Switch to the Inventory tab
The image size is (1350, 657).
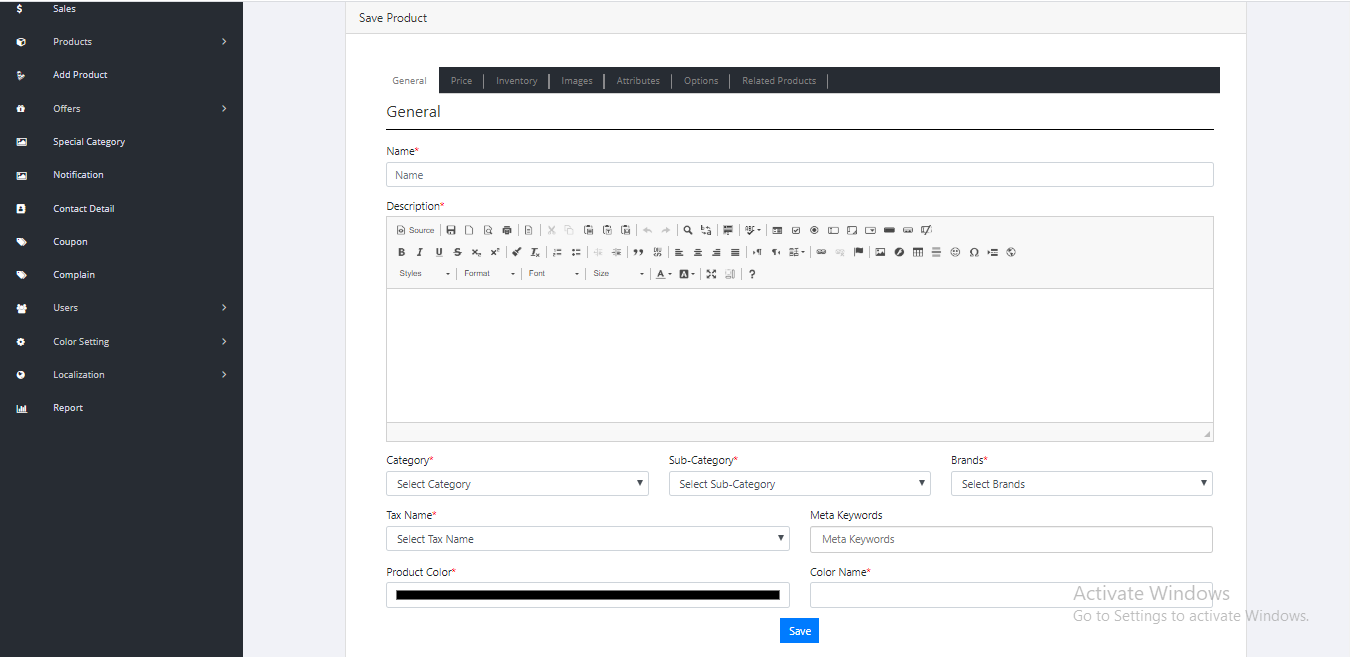(516, 81)
